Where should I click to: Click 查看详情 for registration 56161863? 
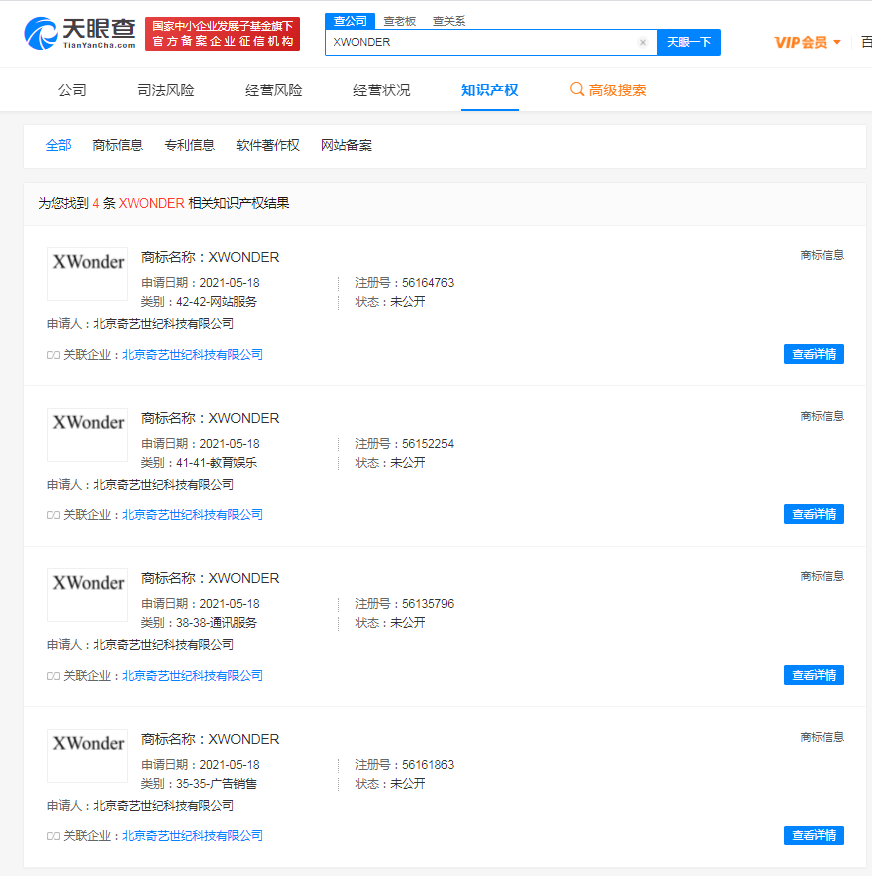click(813, 835)
